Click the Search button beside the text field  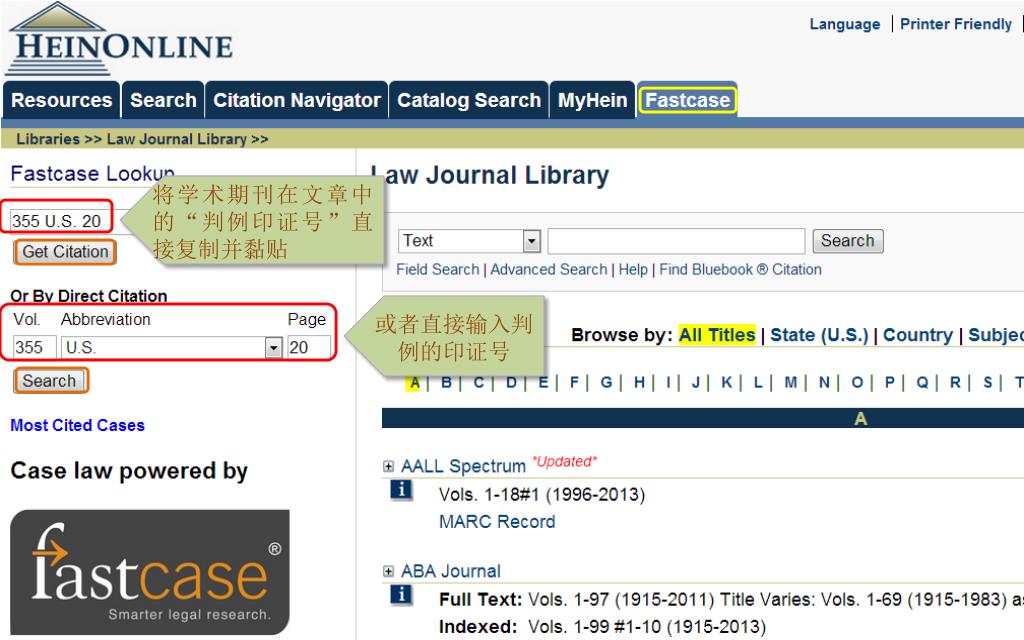click(x=848, y=241)
